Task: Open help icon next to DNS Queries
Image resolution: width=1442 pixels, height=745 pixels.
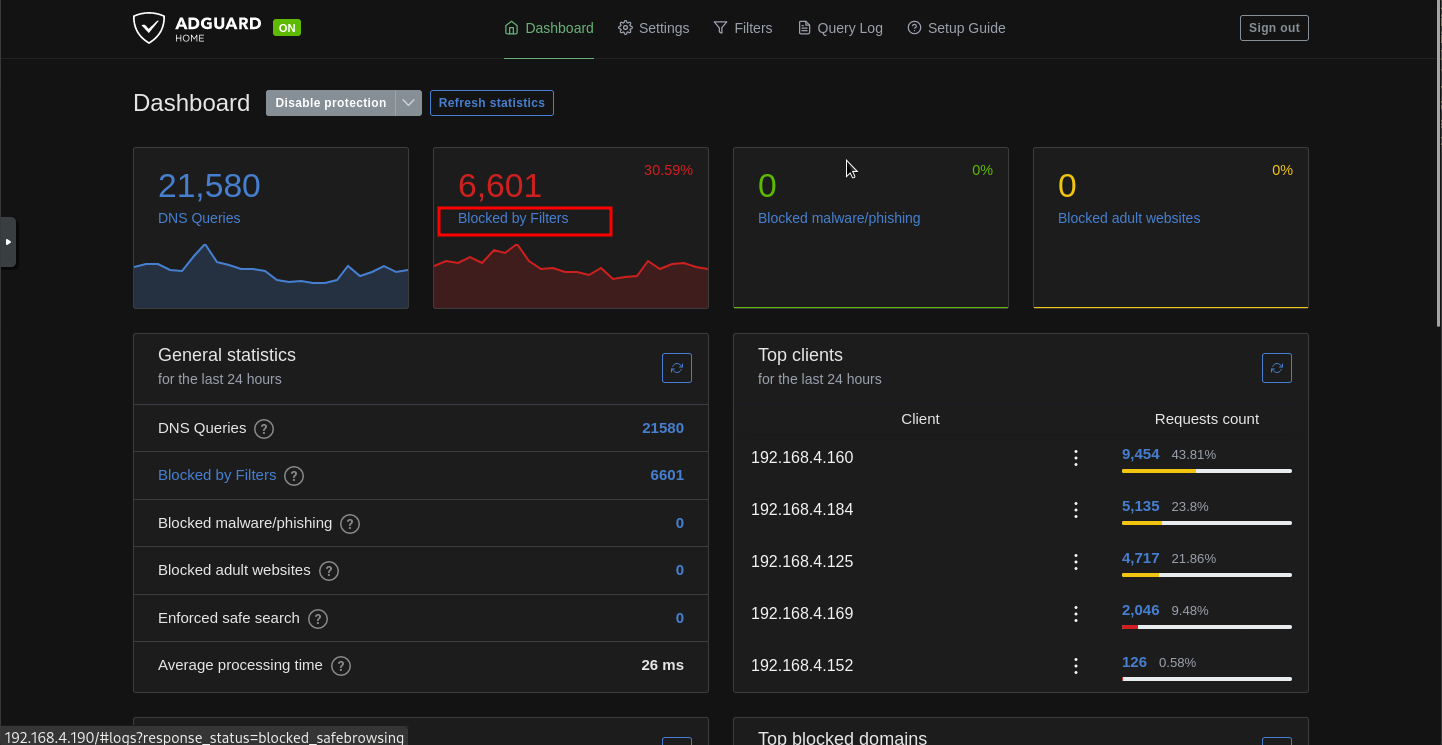Action: (x=264, y=429)
